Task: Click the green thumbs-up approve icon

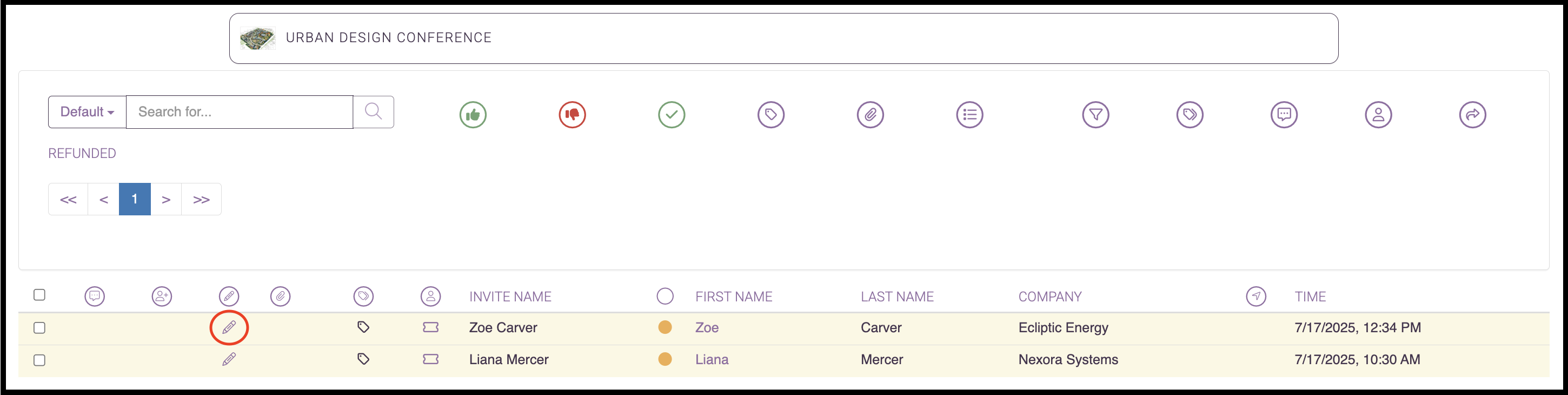Action: (x=473, y=115)
